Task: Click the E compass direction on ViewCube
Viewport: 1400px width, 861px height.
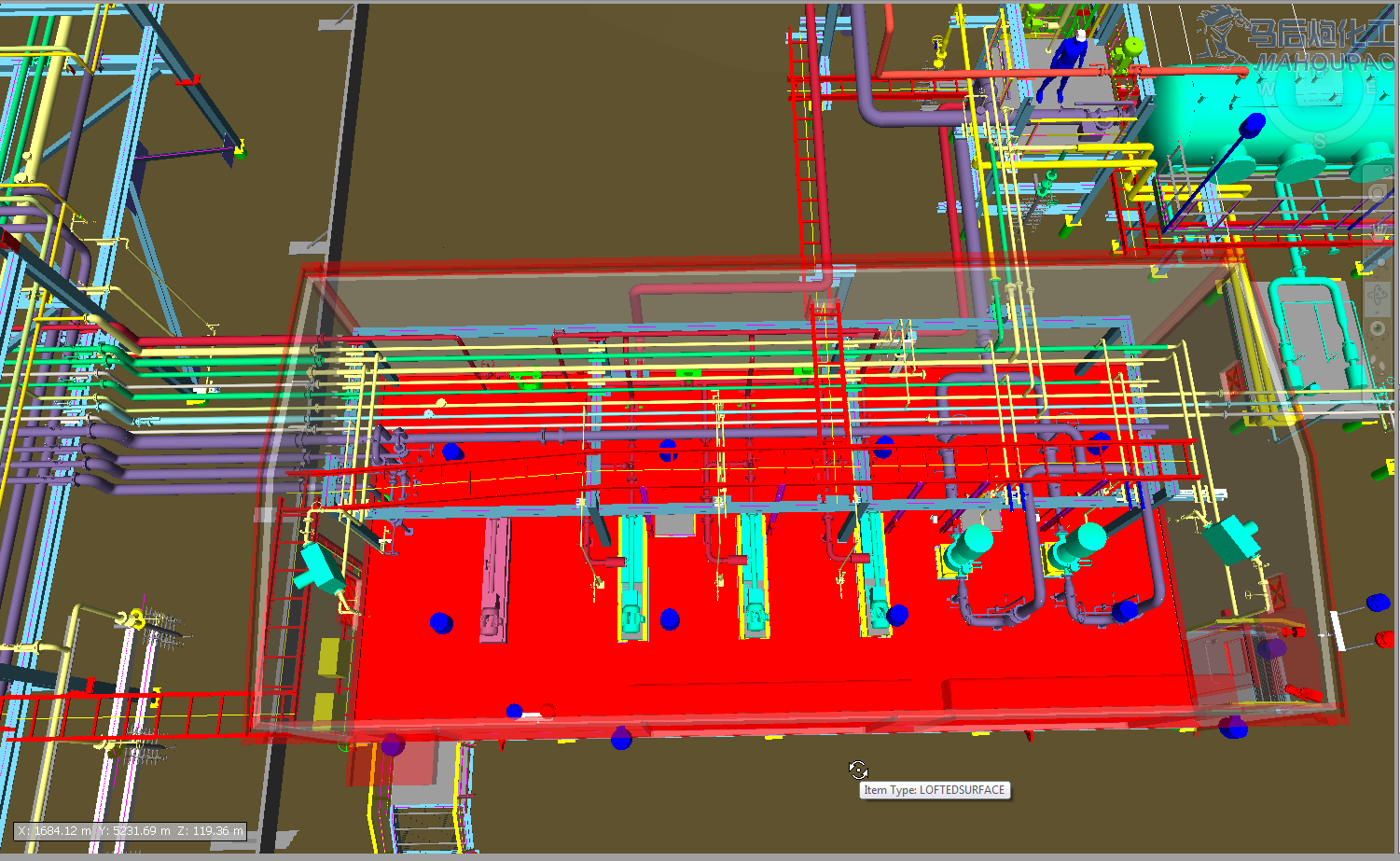Action: [x=1371, y=87]
